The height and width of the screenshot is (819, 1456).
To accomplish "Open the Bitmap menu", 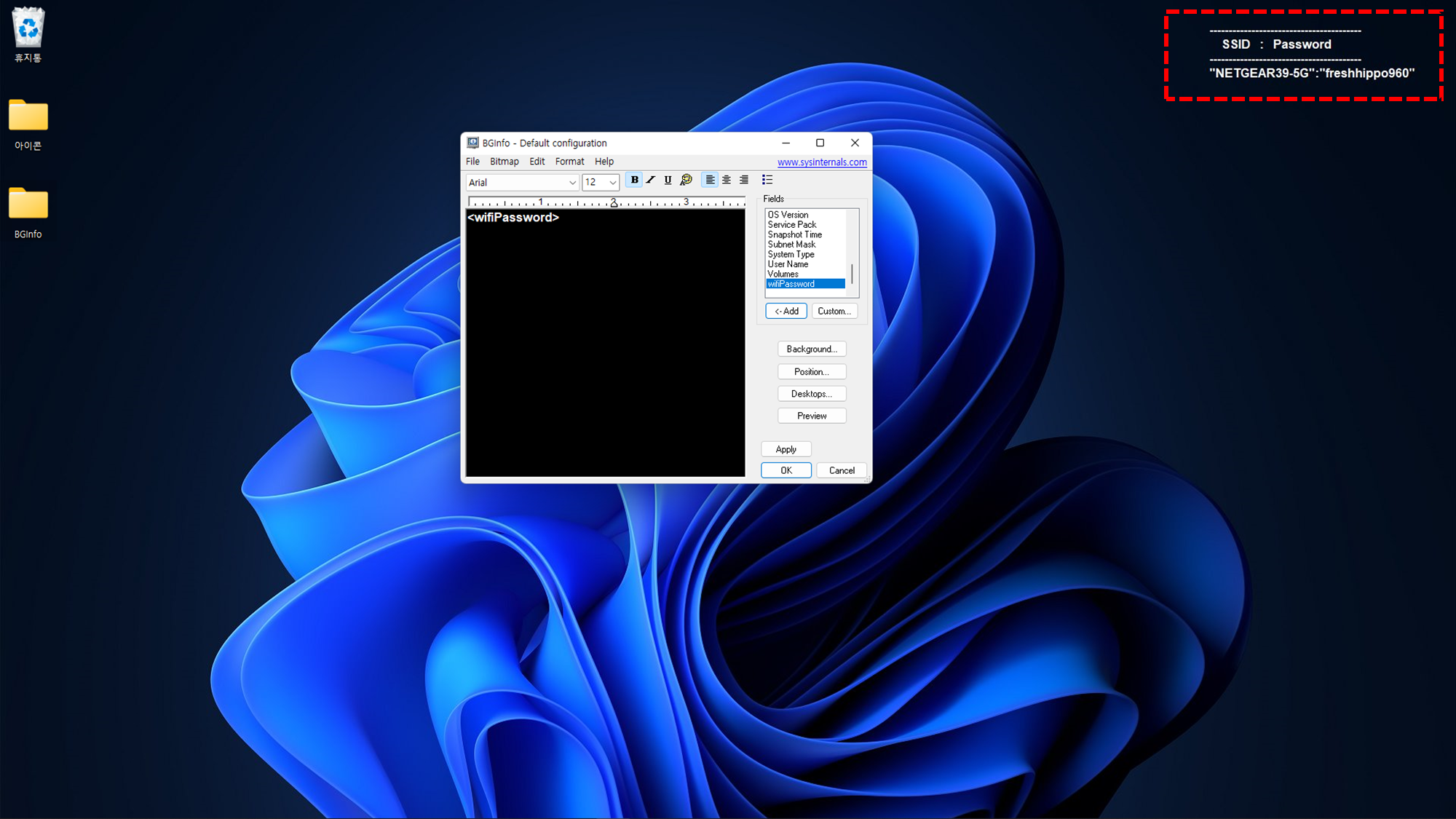I will 504,162.
